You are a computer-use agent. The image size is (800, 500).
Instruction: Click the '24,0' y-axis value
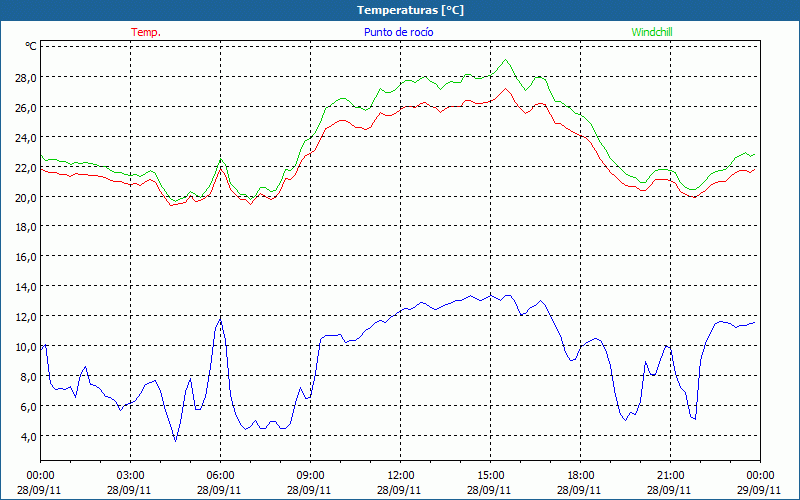26,138
